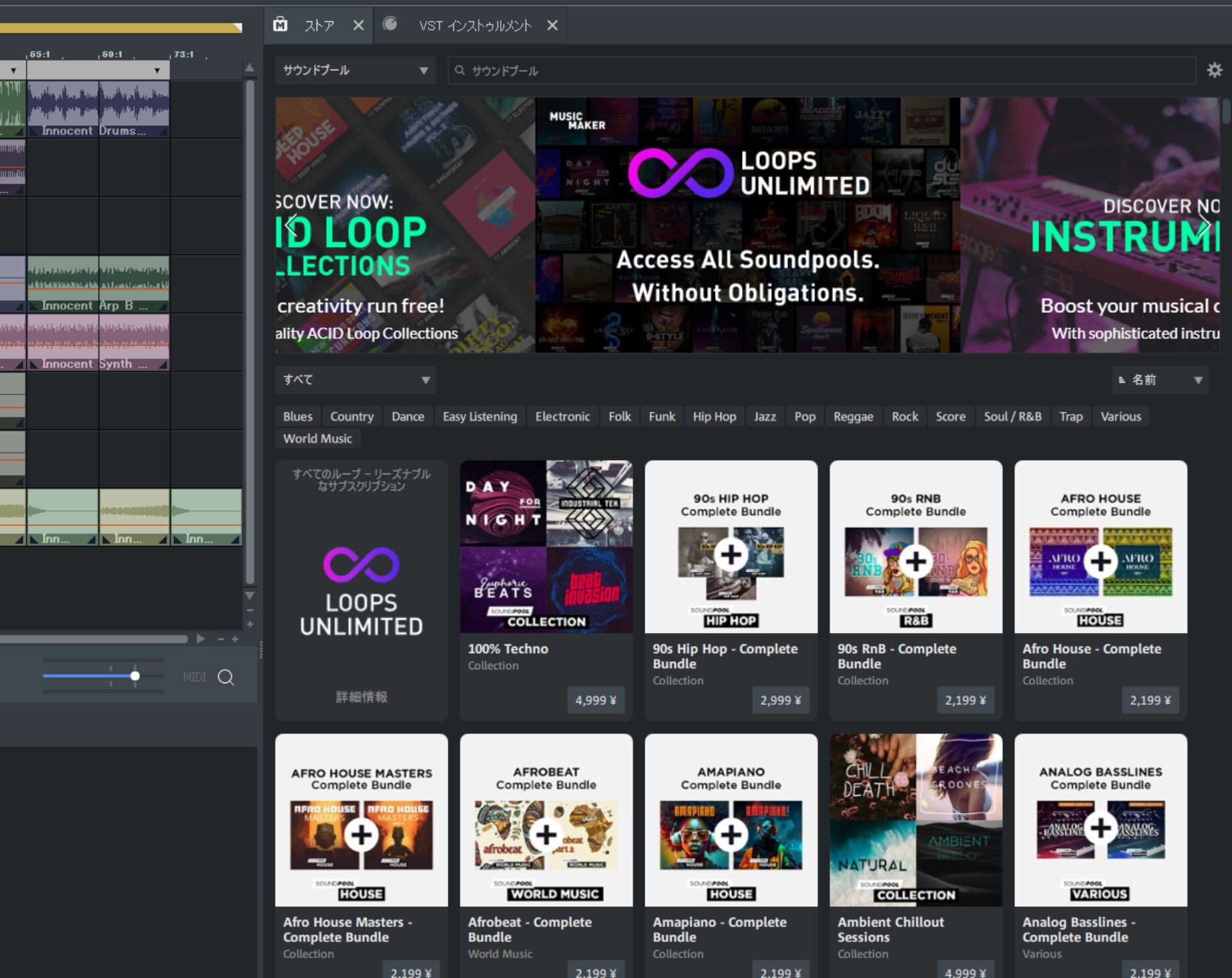The image size is (1232, 978).
Task: Click the Soundpool search input field
Action: pos(822,70)
